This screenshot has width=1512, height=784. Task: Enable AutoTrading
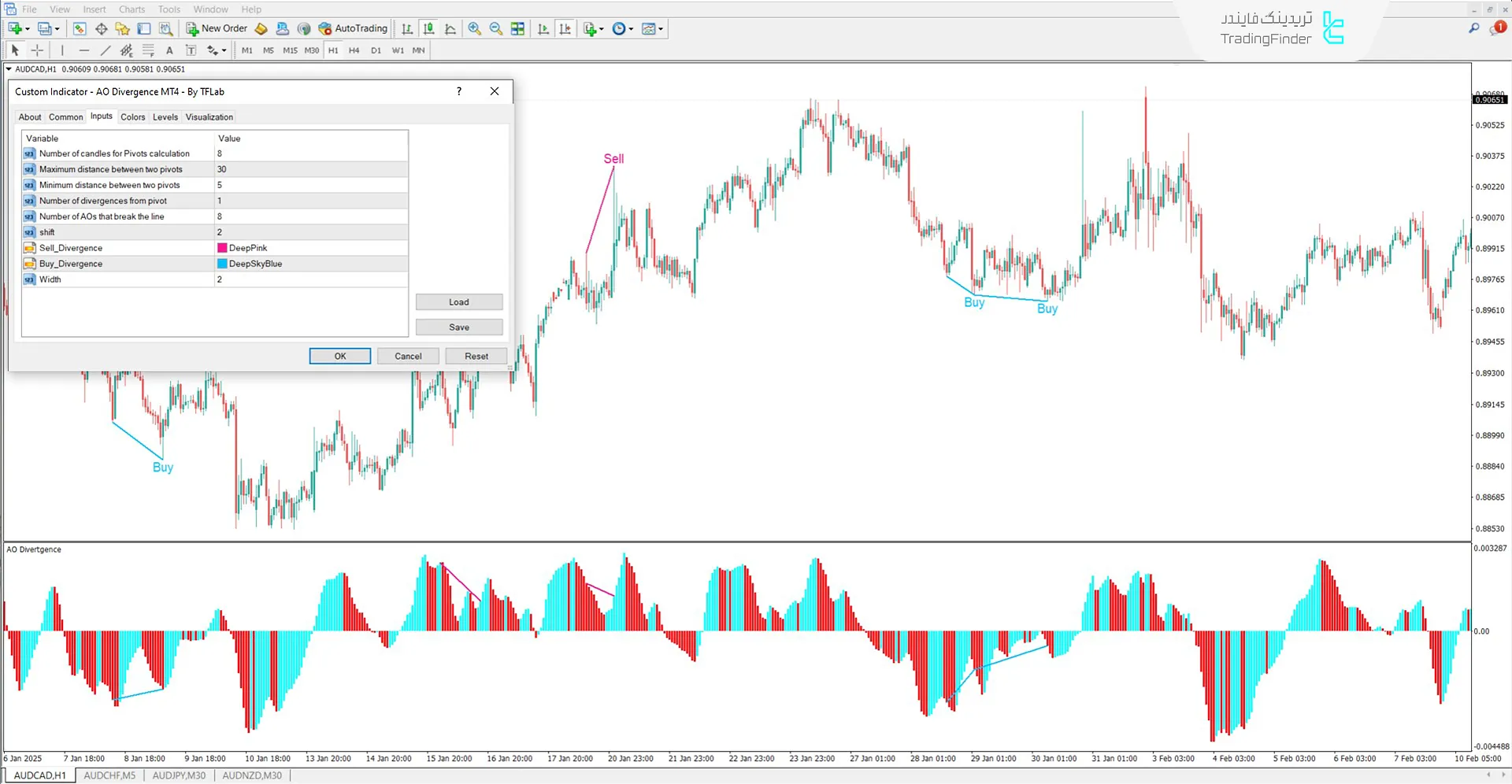click(x=354, y=28)
